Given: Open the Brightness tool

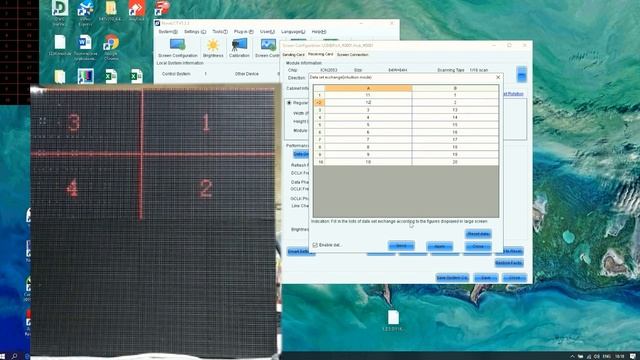Looking at the screenshot, I should point(213,48).
